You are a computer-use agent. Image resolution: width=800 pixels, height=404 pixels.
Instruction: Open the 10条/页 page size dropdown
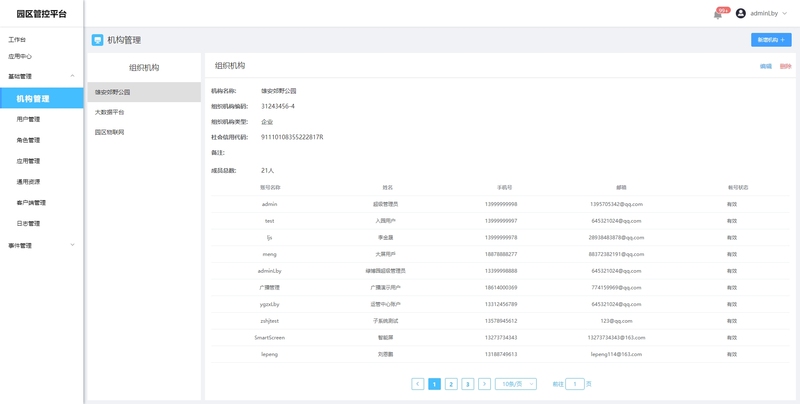click(x=516, y=384)
